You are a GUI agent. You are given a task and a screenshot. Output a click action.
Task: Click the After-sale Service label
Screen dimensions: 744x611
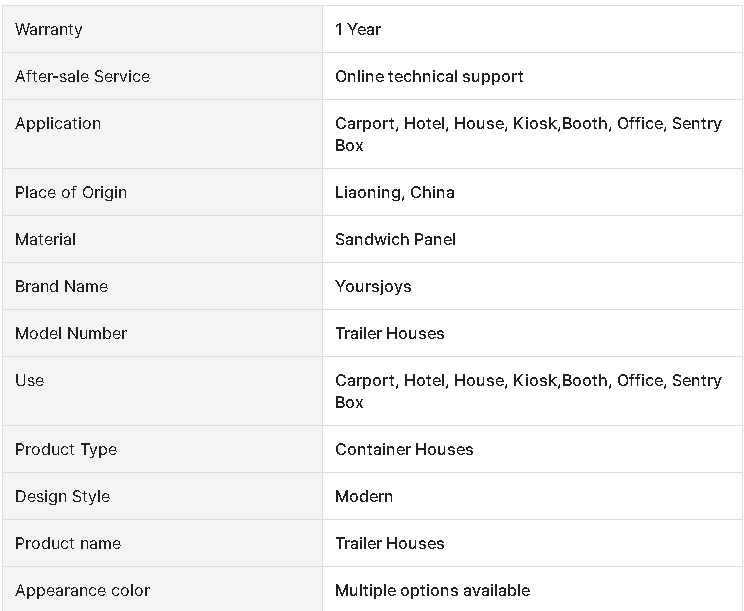82,76
